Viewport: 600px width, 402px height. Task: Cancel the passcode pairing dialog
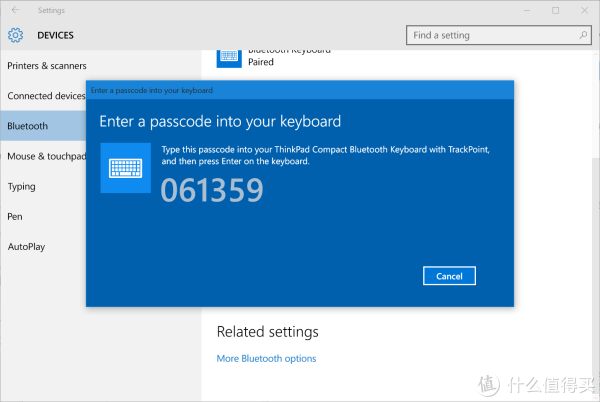click(x=449, y=276)
